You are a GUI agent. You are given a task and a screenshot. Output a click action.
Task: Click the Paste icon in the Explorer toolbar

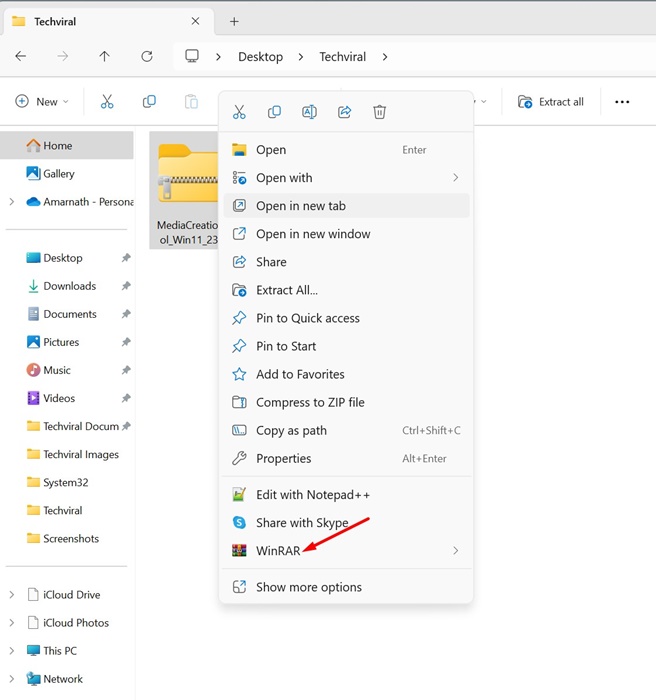[x=191, y=102]
